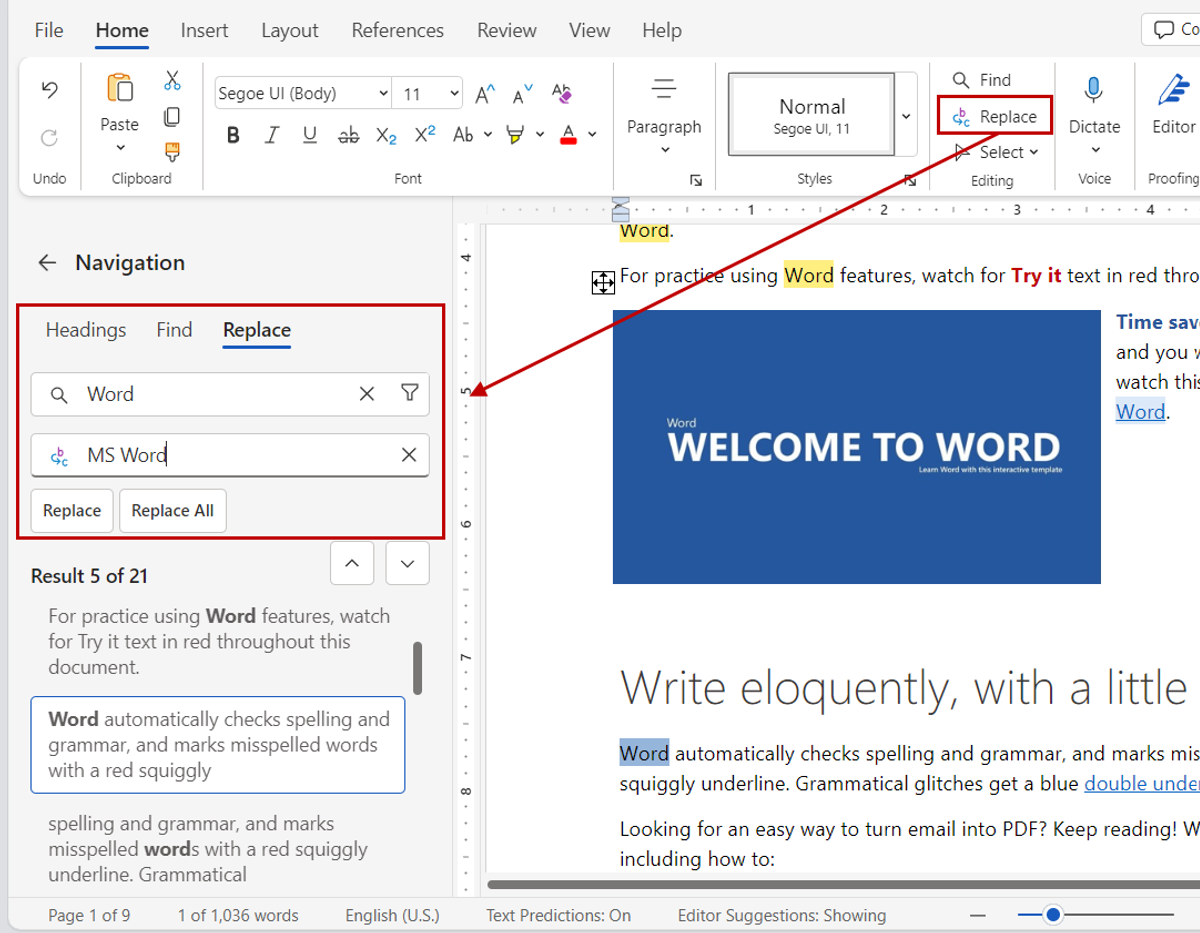1200x933 pixels.
Task: Open the Styles gallery dropdown arrow
Action: coord(906,115)
